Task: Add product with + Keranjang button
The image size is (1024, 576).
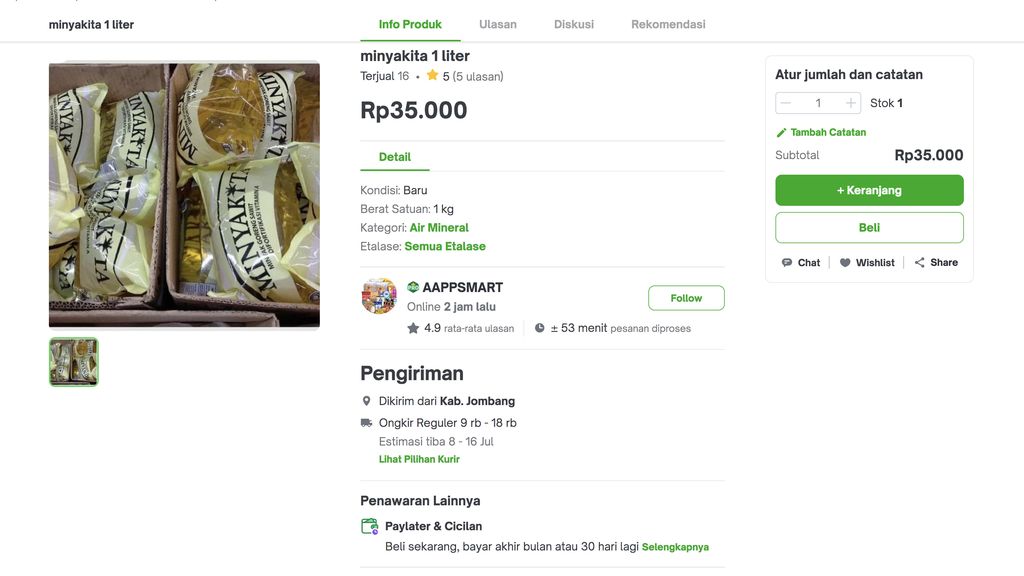Action: pos(868,190)
